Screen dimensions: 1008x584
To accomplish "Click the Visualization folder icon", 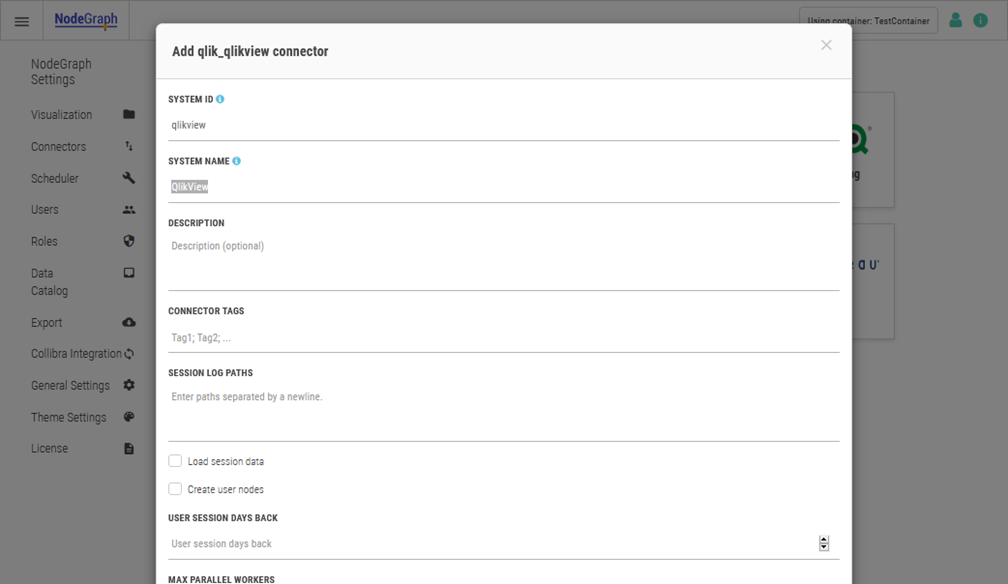I will (x=129, y=114).
